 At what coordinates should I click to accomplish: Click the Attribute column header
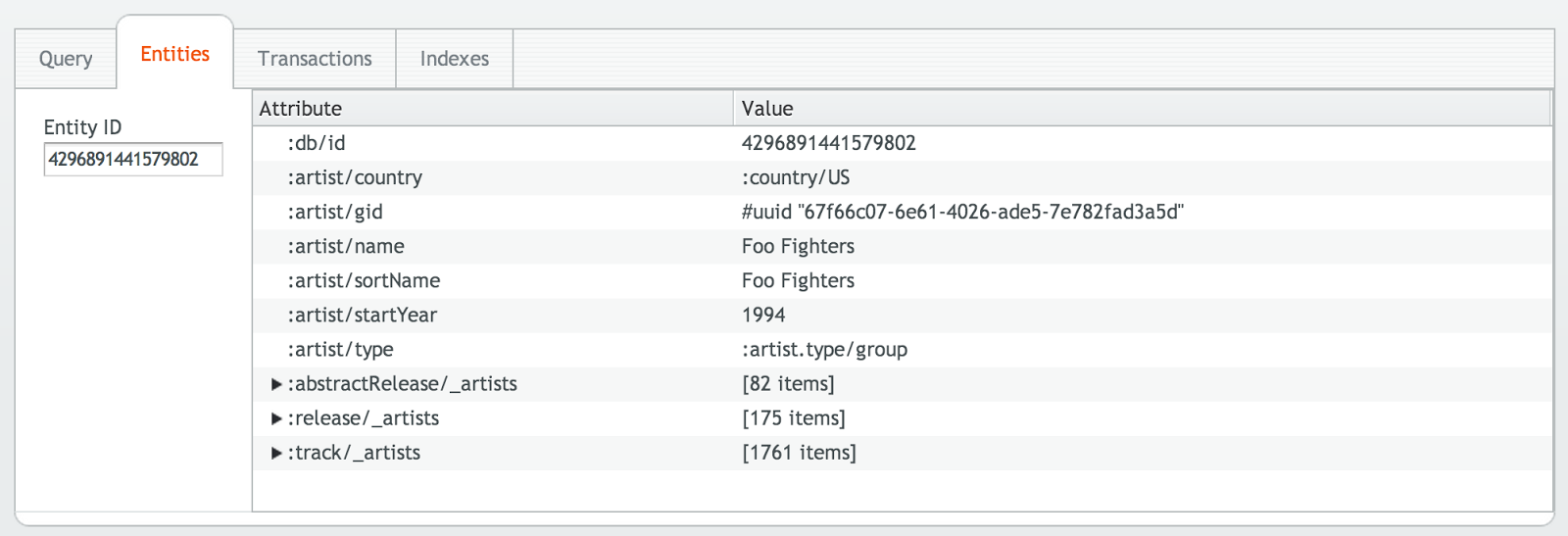493,109
